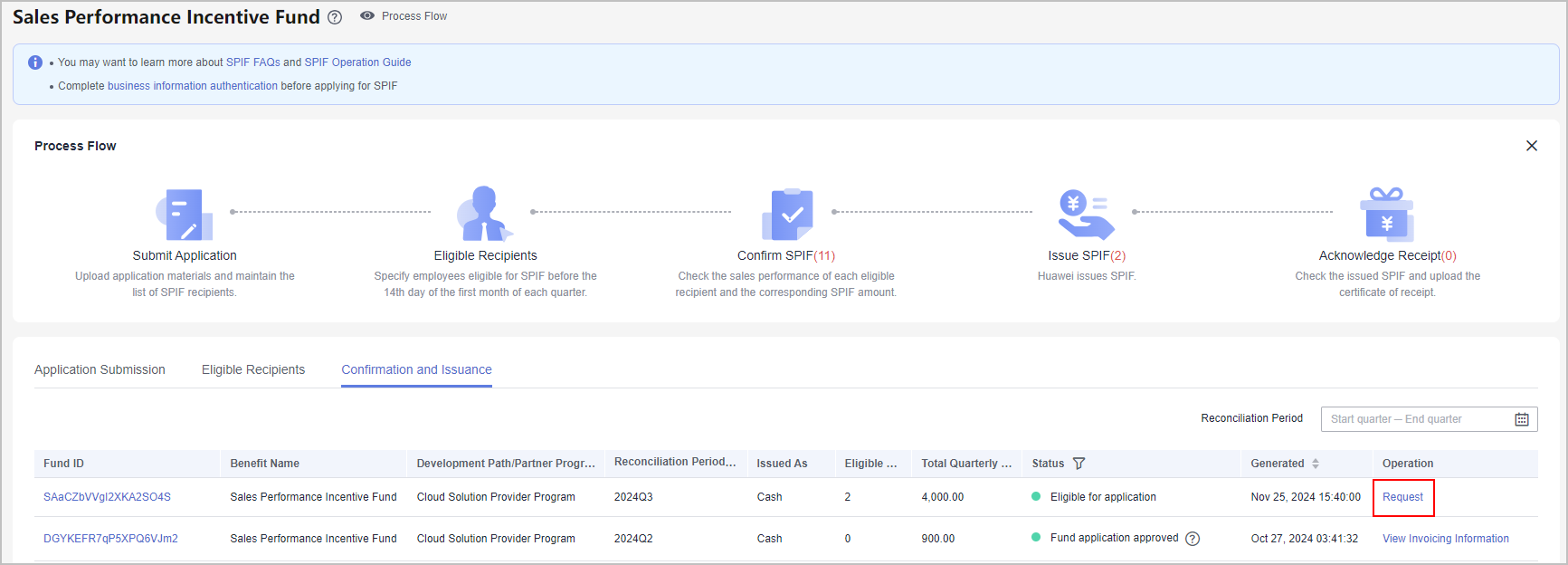Click Request for the 2024Q3 fund
The image size is (1568, 565).
click(1402, 497)
